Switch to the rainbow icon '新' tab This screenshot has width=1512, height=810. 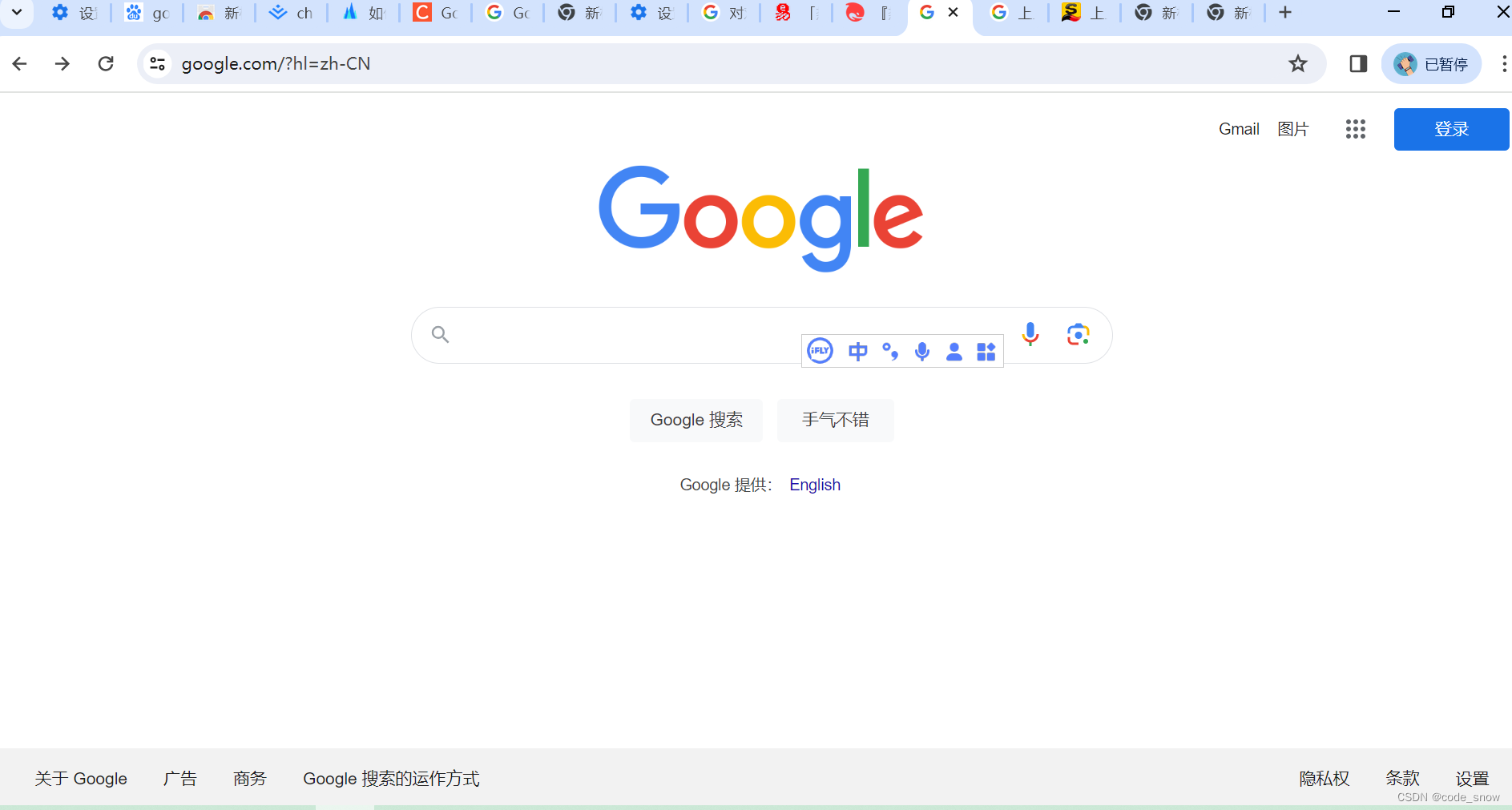(x=220, y=13)
